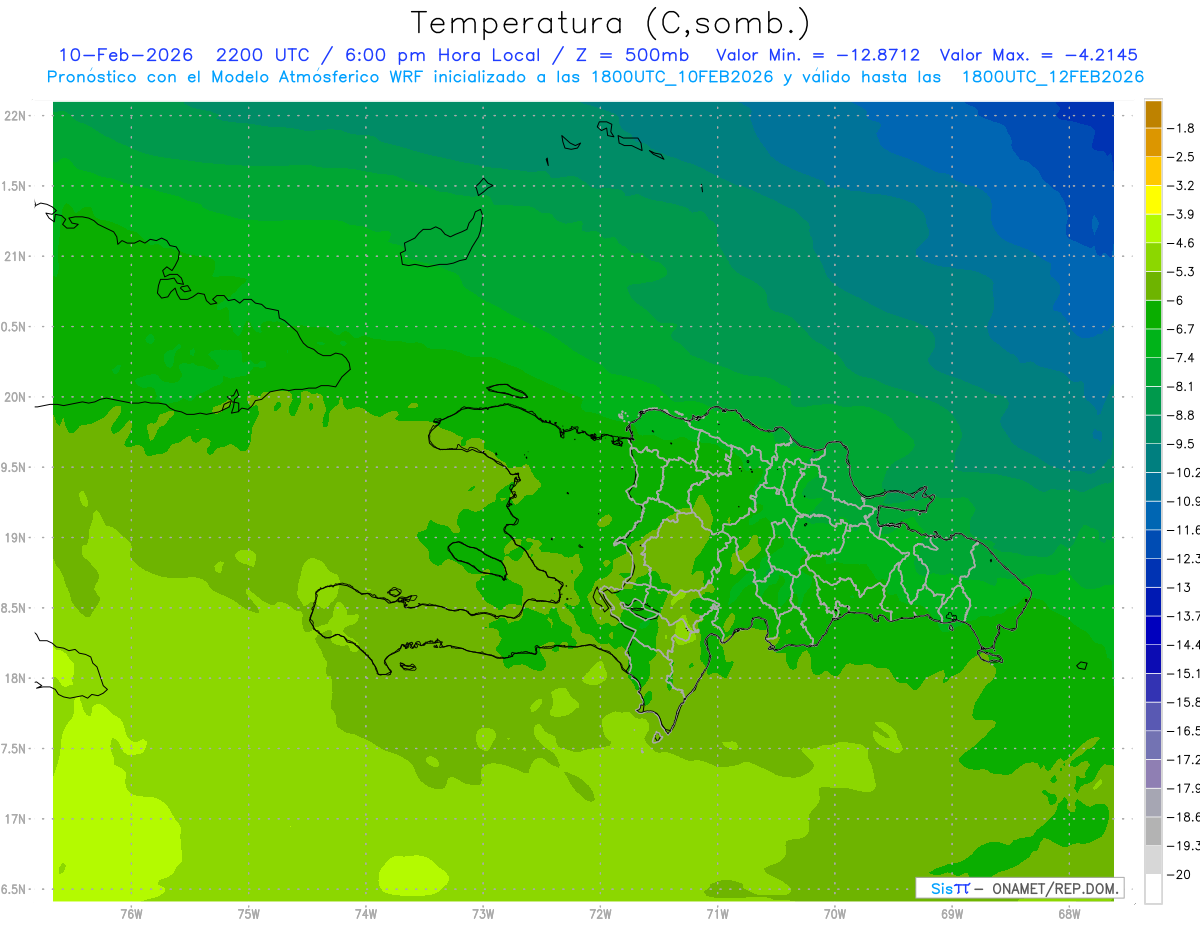
Task: Click the '22N' latitude axis label
Action: [16, 116]
